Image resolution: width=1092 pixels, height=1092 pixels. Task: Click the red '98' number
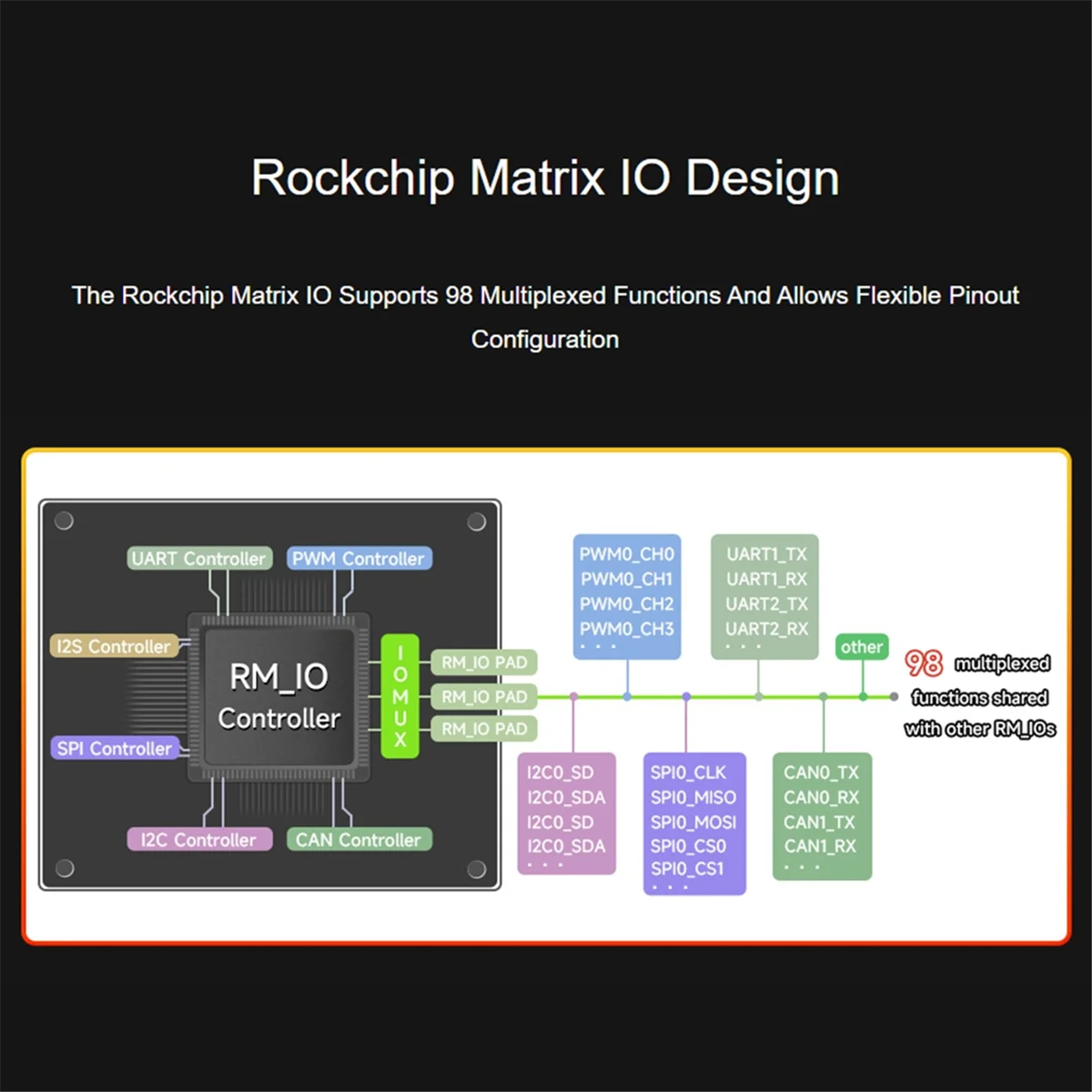[x=923, y=663]
